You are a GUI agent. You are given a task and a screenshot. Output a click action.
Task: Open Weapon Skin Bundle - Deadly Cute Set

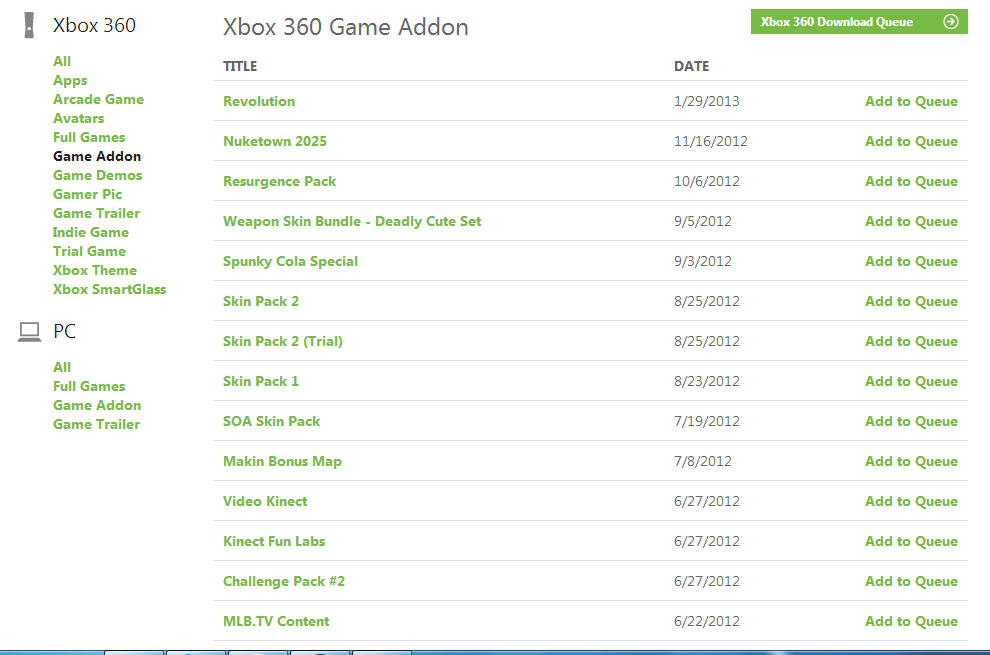(352, 221)
